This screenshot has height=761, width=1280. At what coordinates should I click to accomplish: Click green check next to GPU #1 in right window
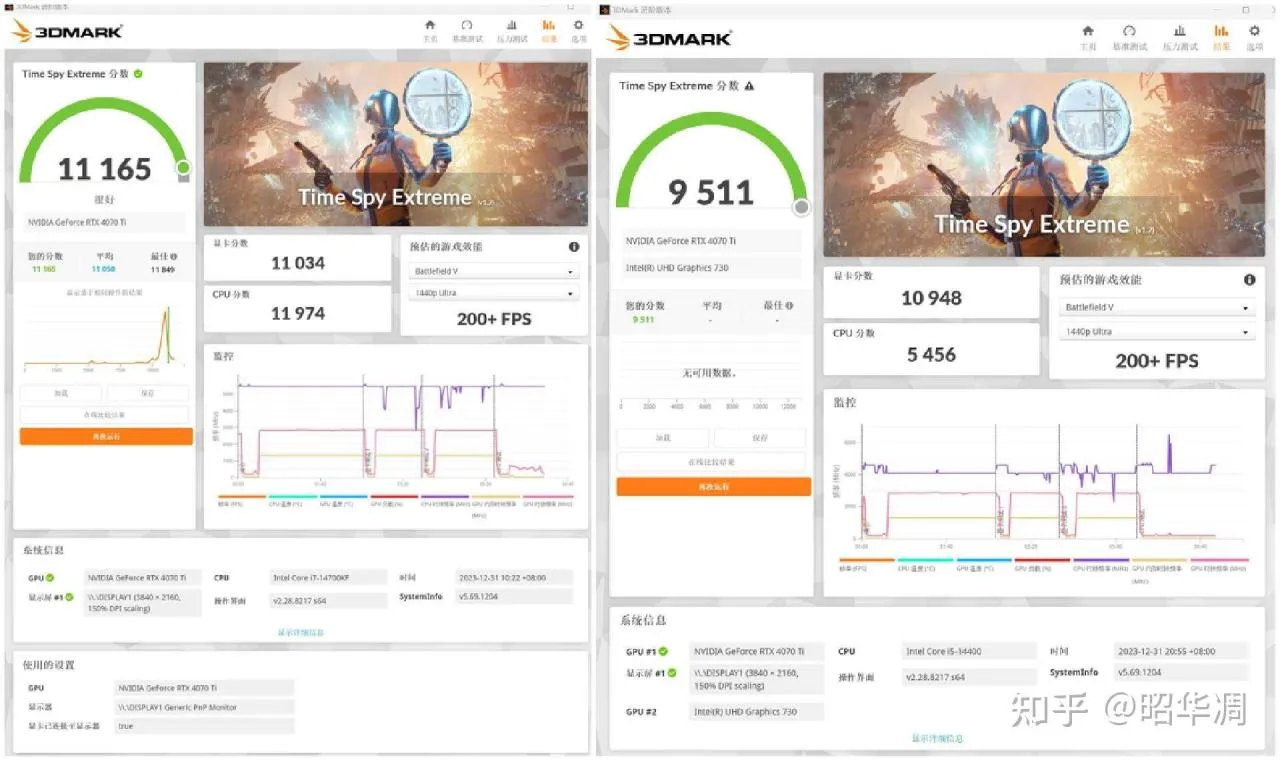point(663,651)
